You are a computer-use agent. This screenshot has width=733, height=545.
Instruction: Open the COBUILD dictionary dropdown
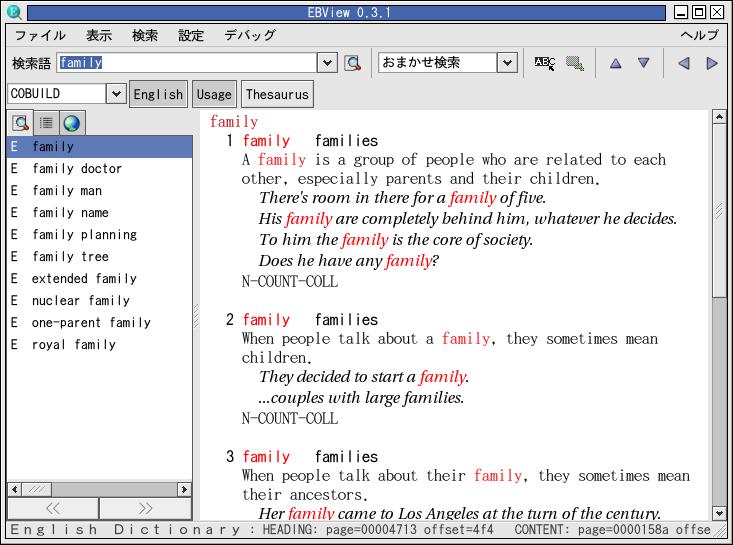pos(116,94)
